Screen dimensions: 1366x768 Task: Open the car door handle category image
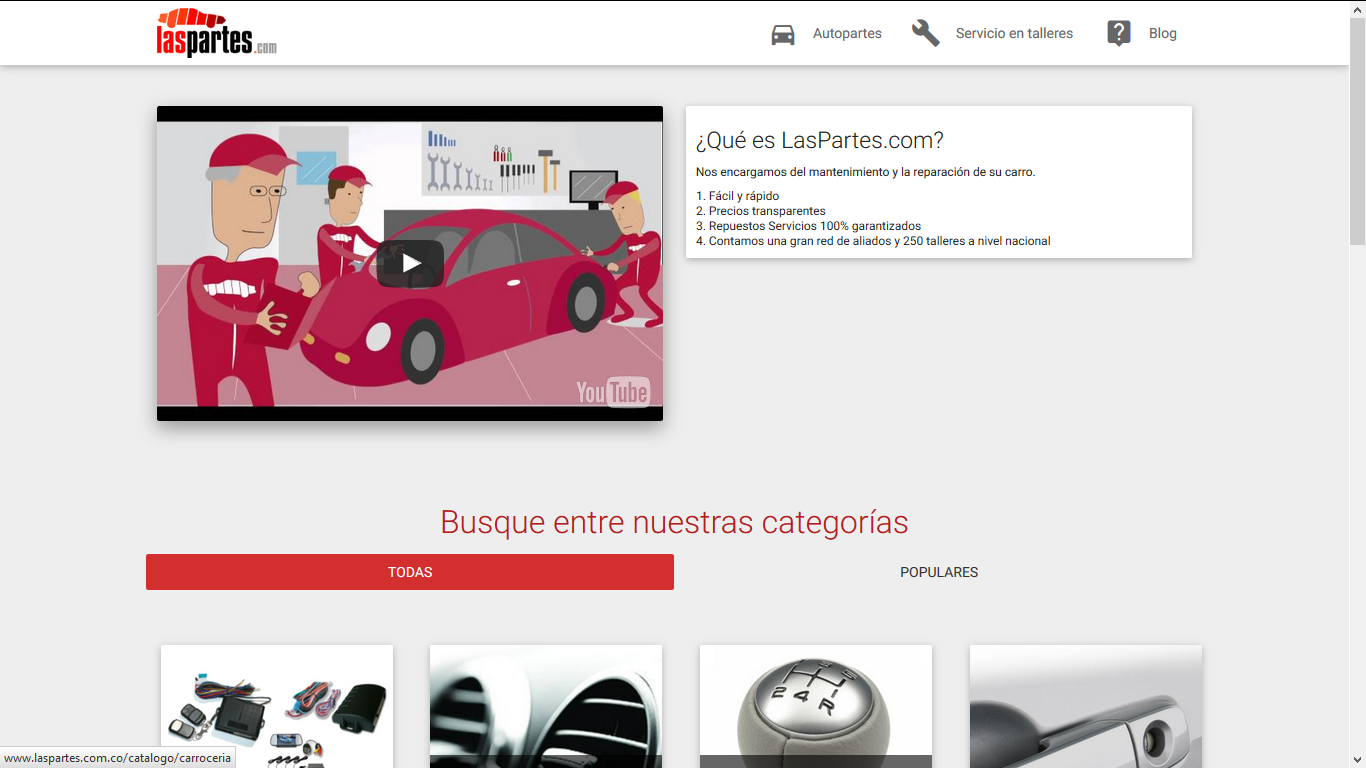coord(1086,706)
